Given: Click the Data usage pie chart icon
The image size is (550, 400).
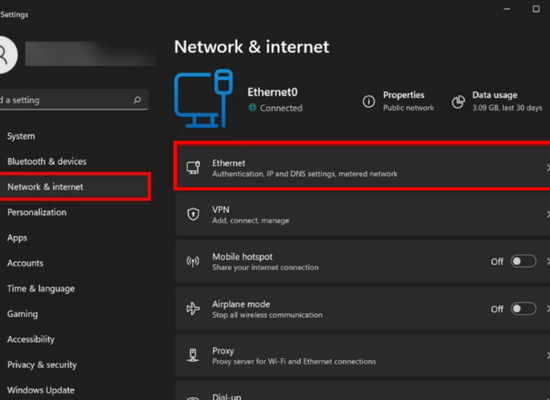Looking at the screenshot, I should (458, 102).
